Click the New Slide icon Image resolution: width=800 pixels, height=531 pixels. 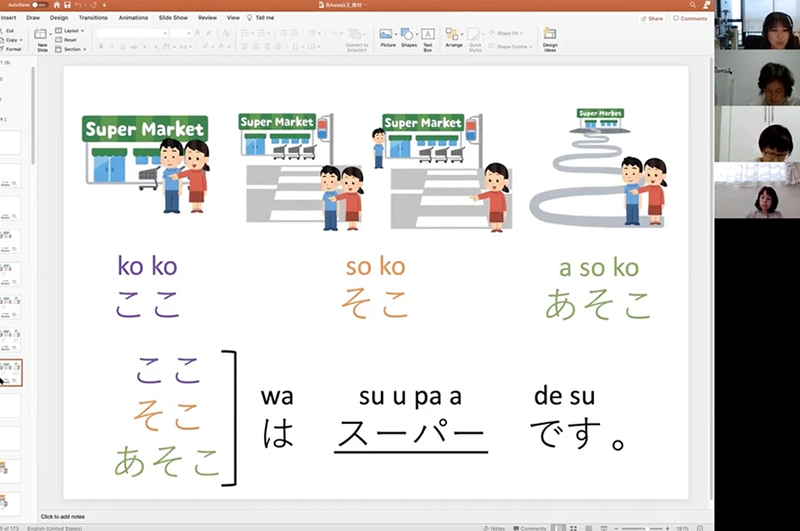click(41, 34)
